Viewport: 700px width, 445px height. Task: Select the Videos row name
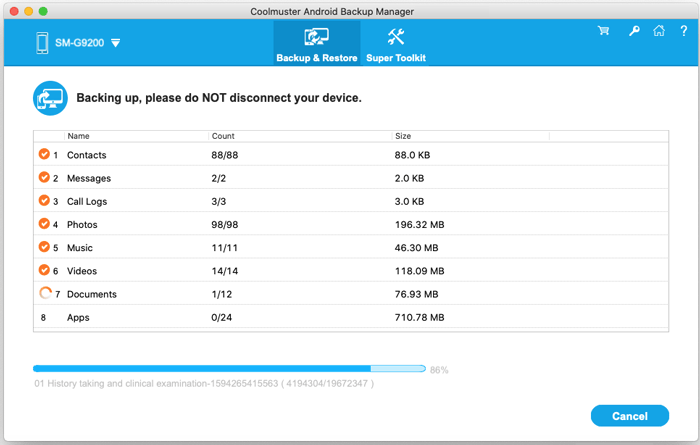point(82,271)
